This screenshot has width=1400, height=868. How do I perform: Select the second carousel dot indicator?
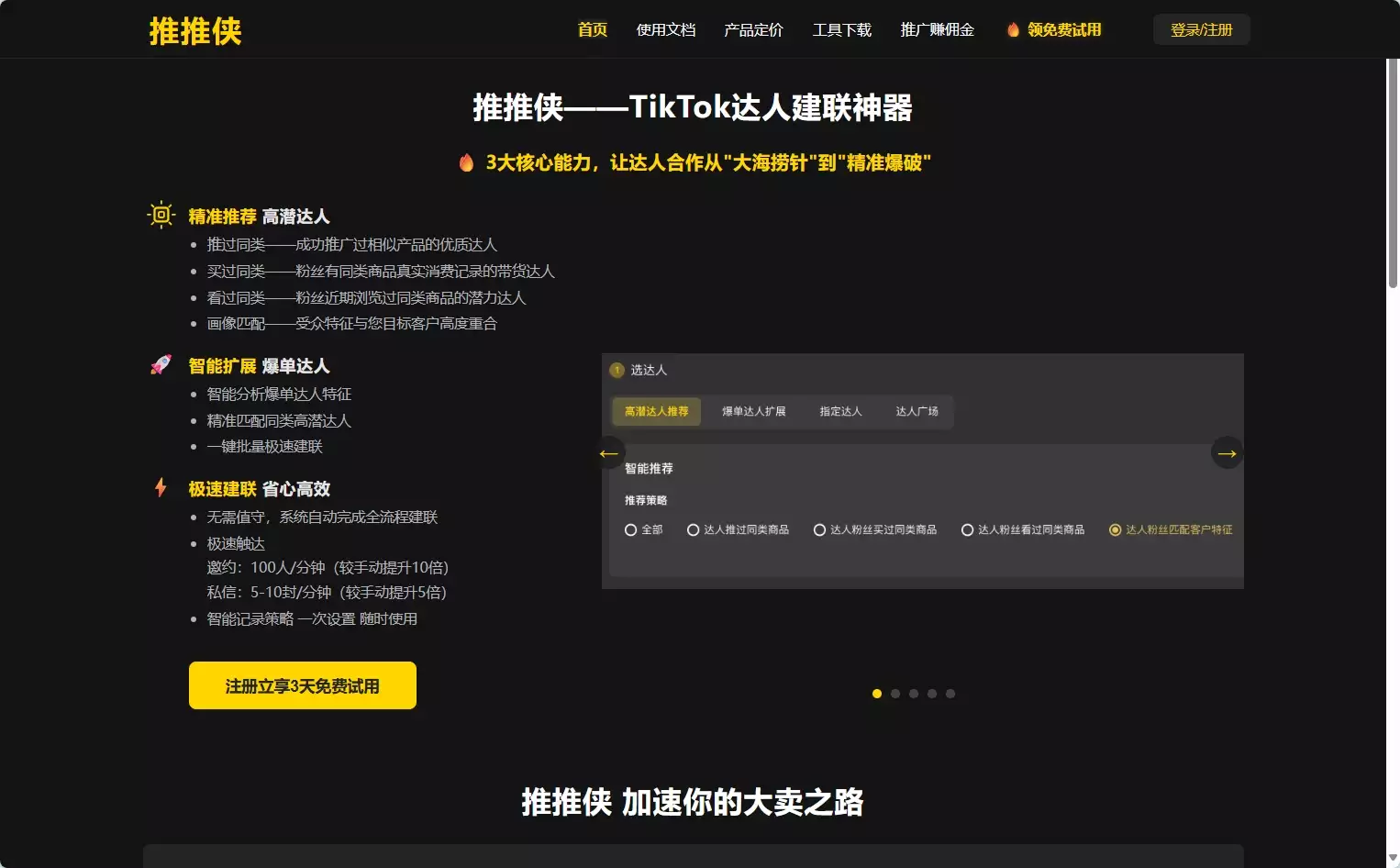tap(895, 694)
